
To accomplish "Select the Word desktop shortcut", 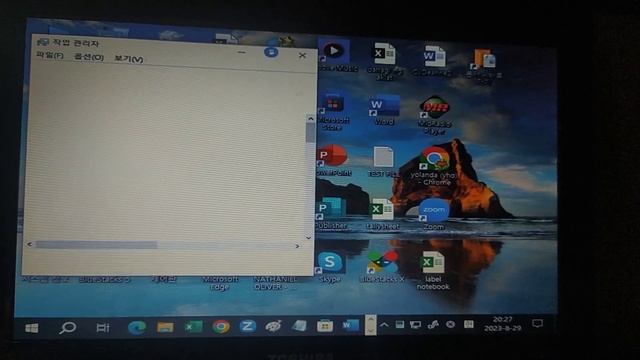I will pos(384,110).
